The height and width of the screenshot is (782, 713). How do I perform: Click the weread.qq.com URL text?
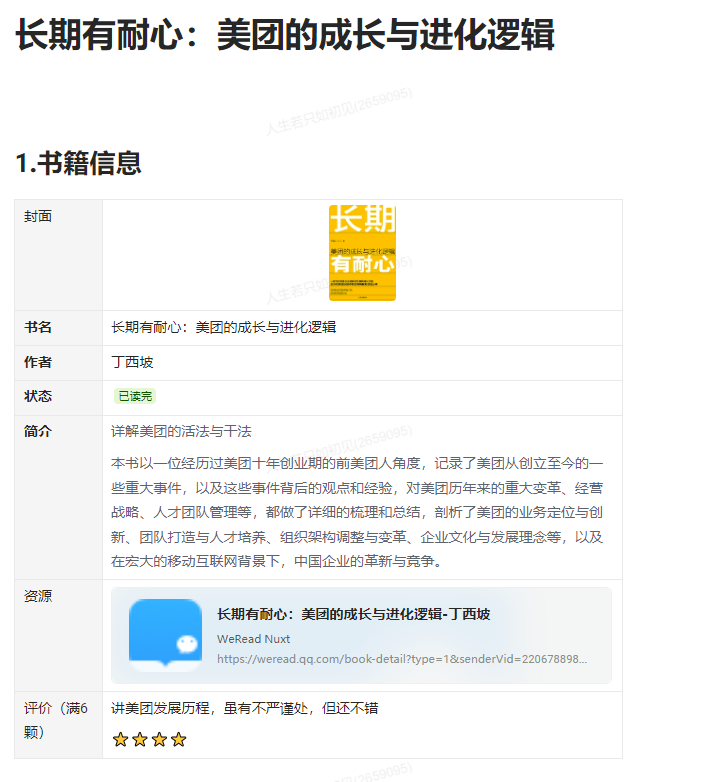coord(402,659)
